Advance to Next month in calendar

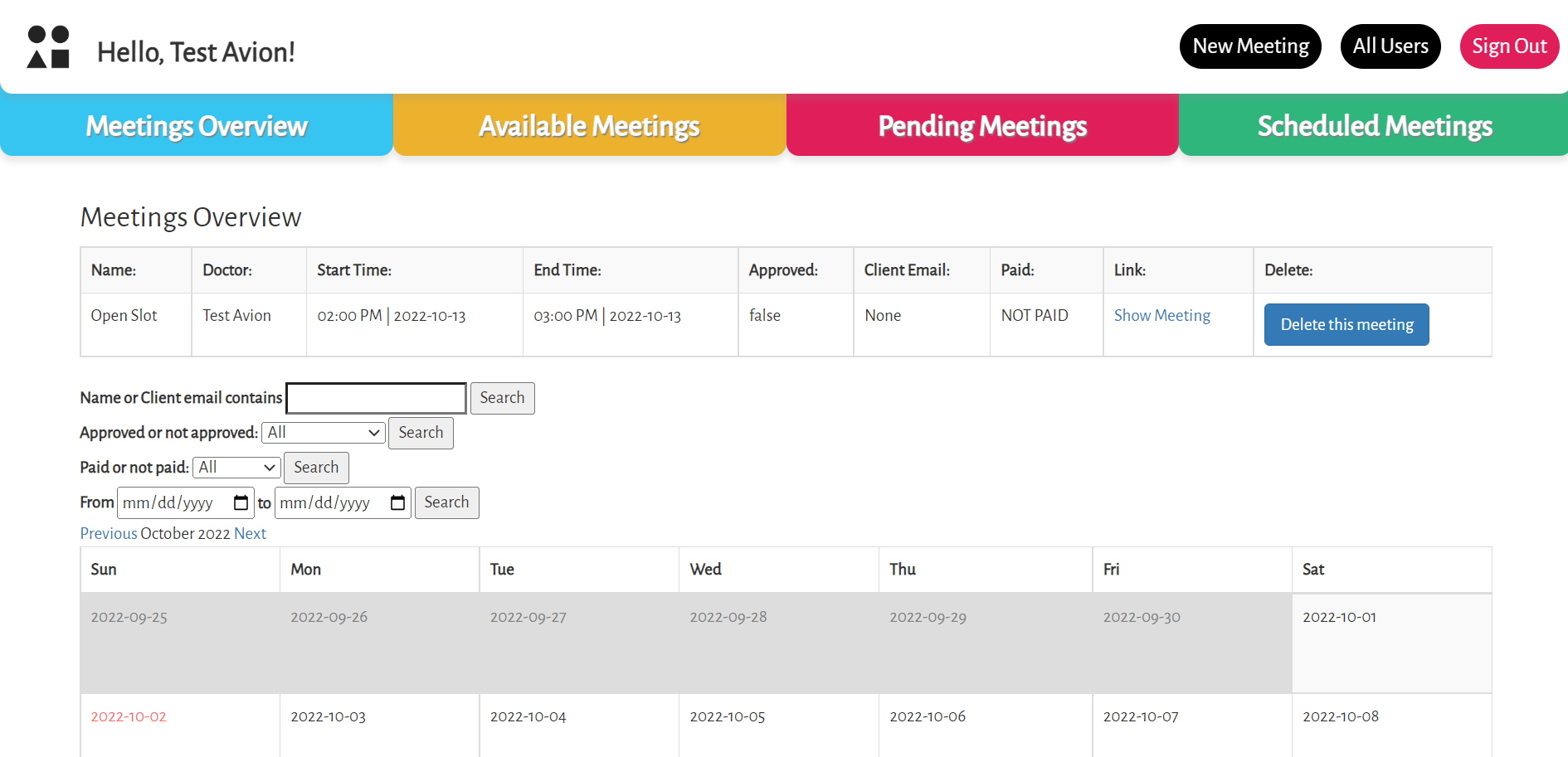[x=250, y=533]
